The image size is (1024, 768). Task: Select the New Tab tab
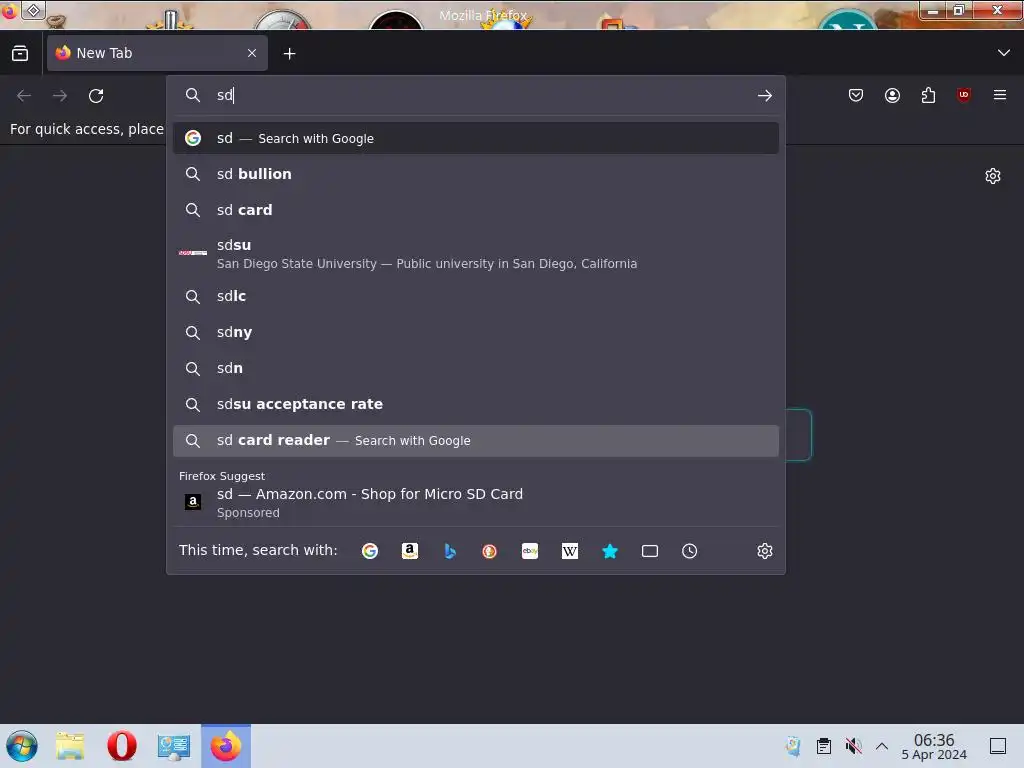157,53
